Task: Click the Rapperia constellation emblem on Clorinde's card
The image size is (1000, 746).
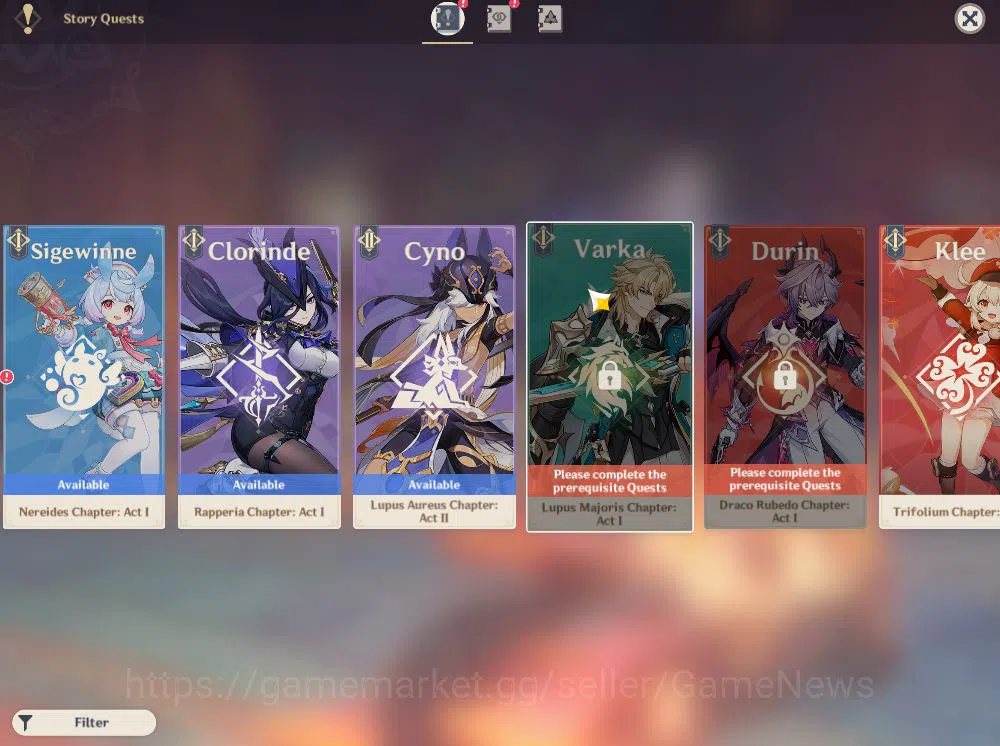Action: (258, 376)
